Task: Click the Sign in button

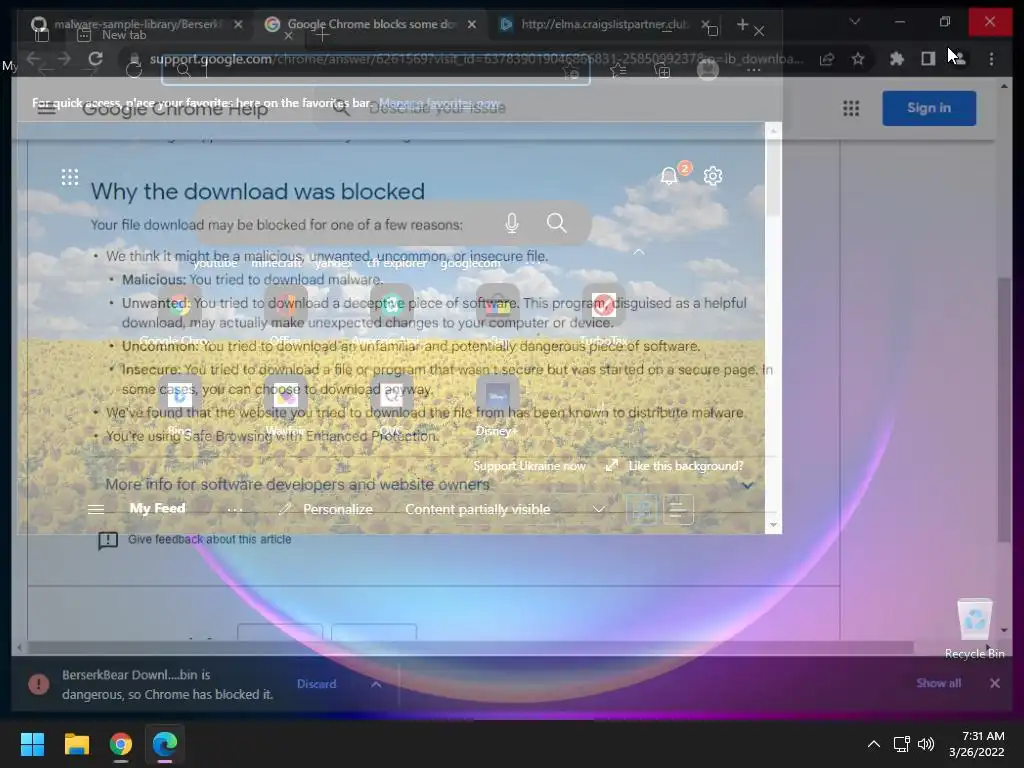Action: tap(929, 108)
